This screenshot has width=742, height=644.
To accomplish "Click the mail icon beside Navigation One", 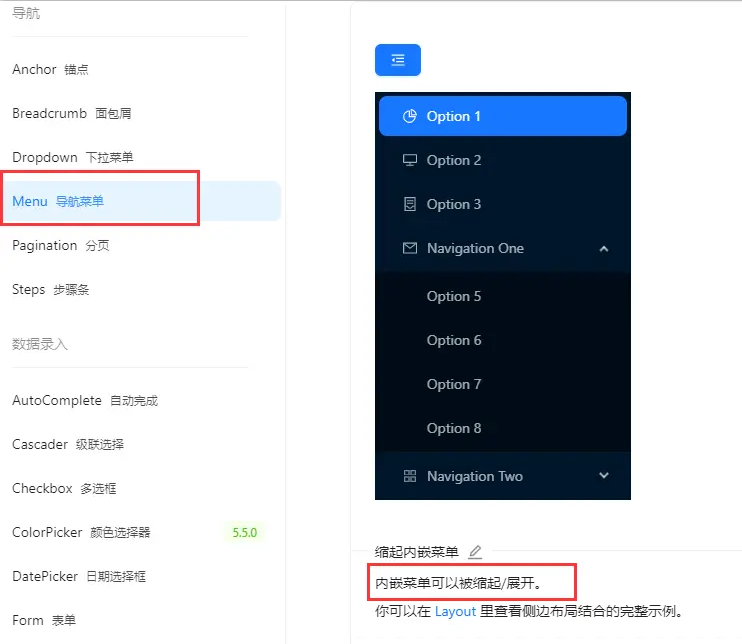I will [x=410, y=248].
